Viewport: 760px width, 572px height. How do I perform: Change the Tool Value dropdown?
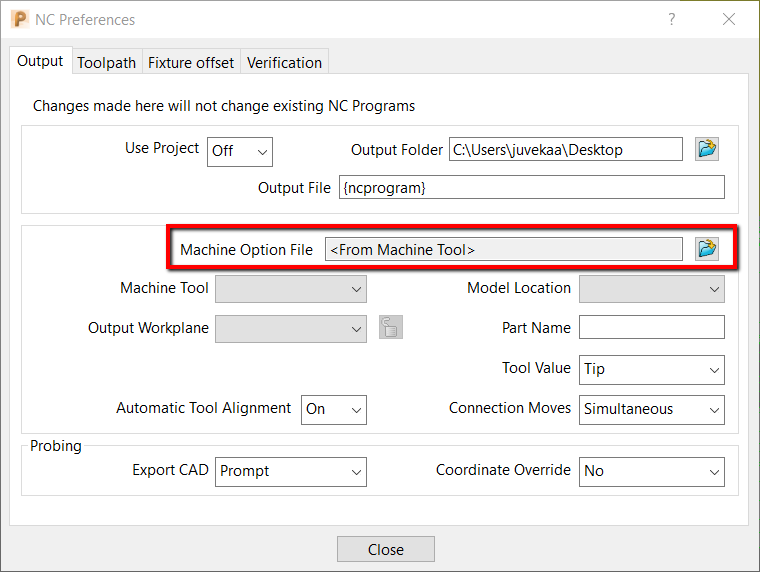pos(652,369)
